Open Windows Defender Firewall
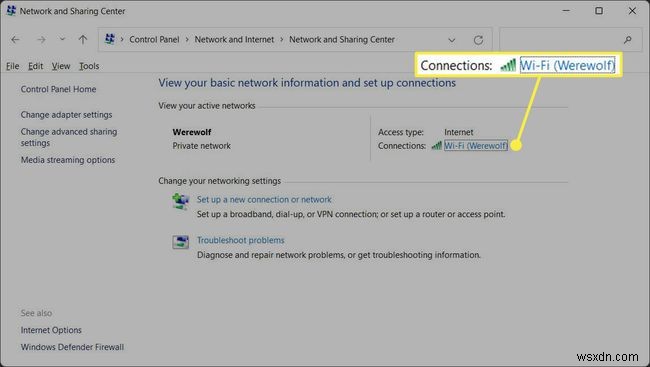Viewport: 650px width, 367px height. 72,347
